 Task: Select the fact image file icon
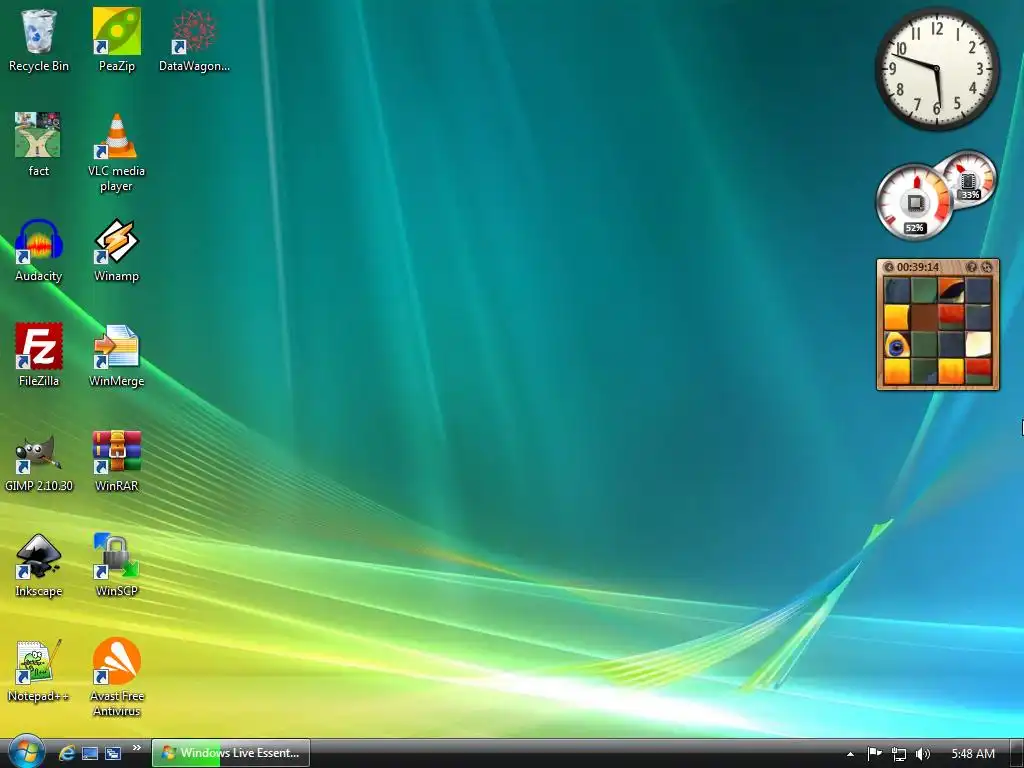click(x=39, y=145)
